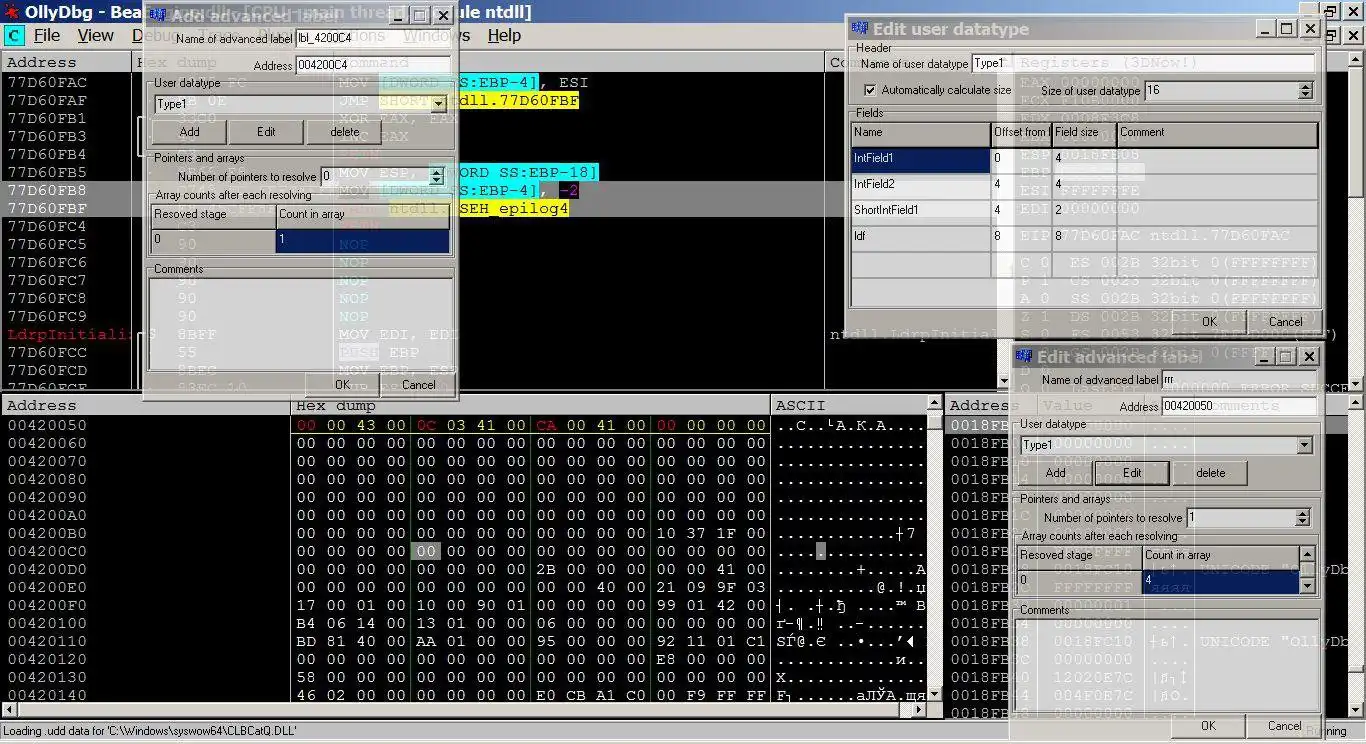
Task: Click the Add advanced label dialog title icon
Action: [159, 15]
